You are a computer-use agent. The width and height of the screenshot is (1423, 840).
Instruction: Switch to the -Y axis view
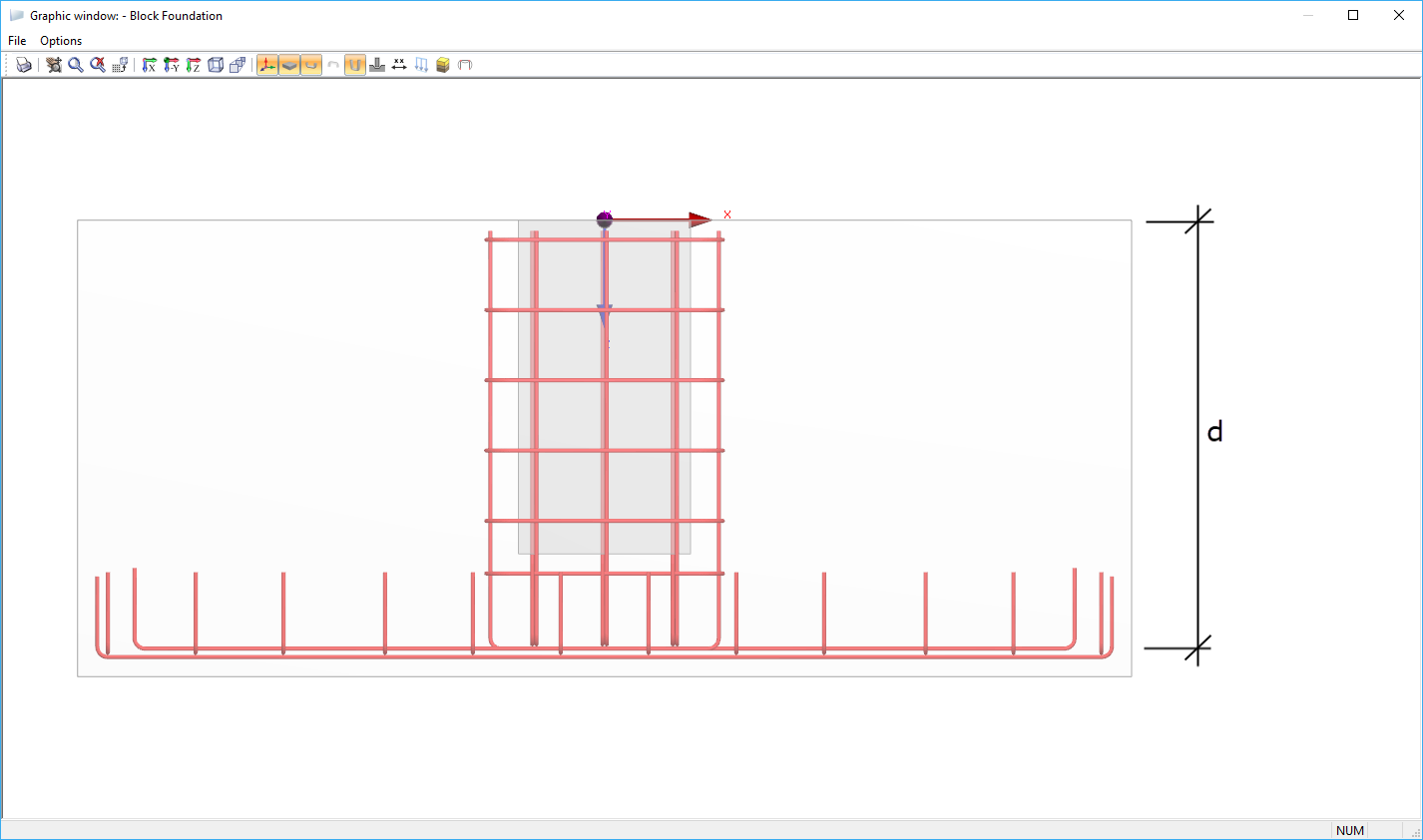(171, 64)
